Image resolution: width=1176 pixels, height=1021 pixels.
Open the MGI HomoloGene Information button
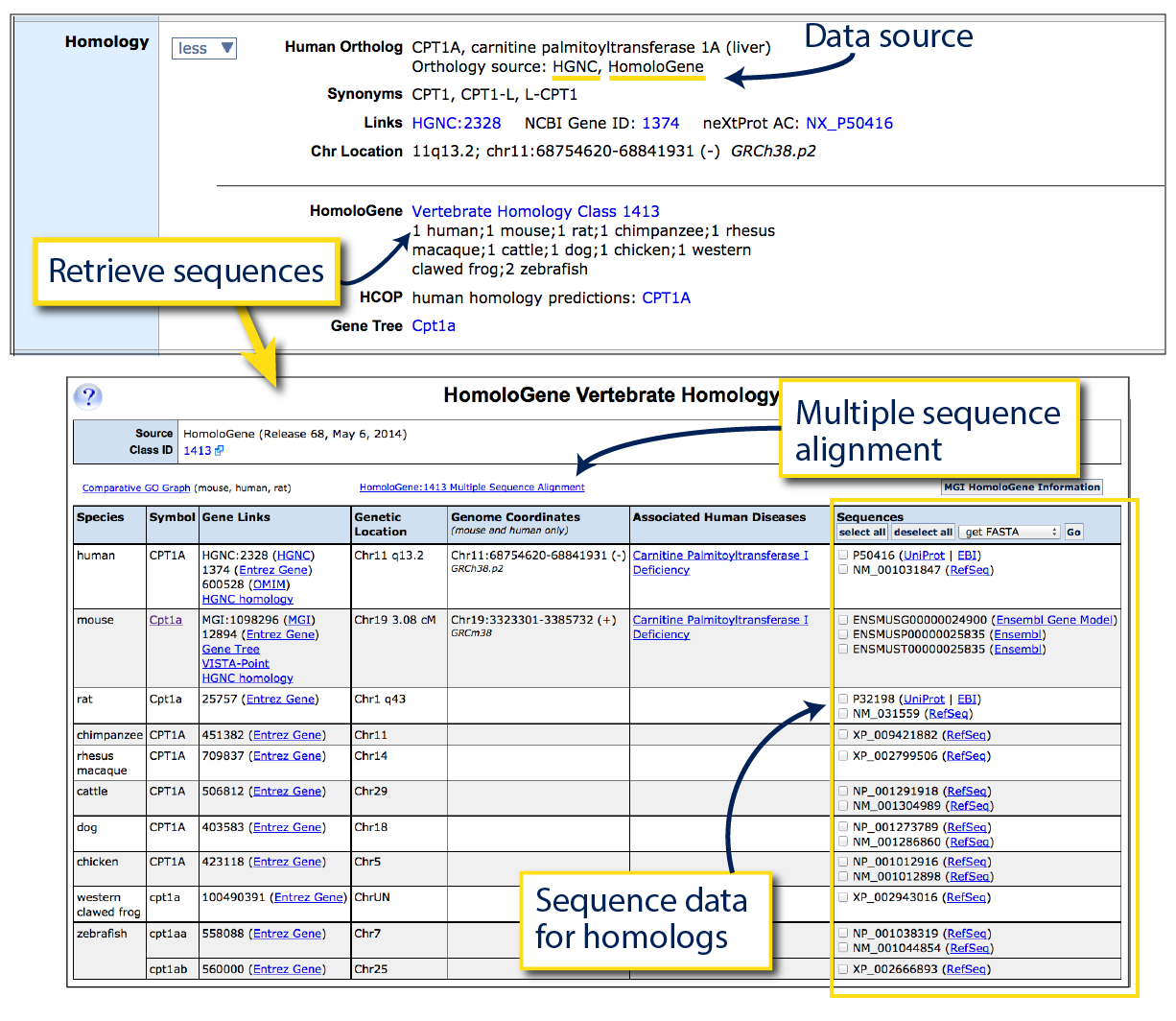click(x=1023, y=487)
